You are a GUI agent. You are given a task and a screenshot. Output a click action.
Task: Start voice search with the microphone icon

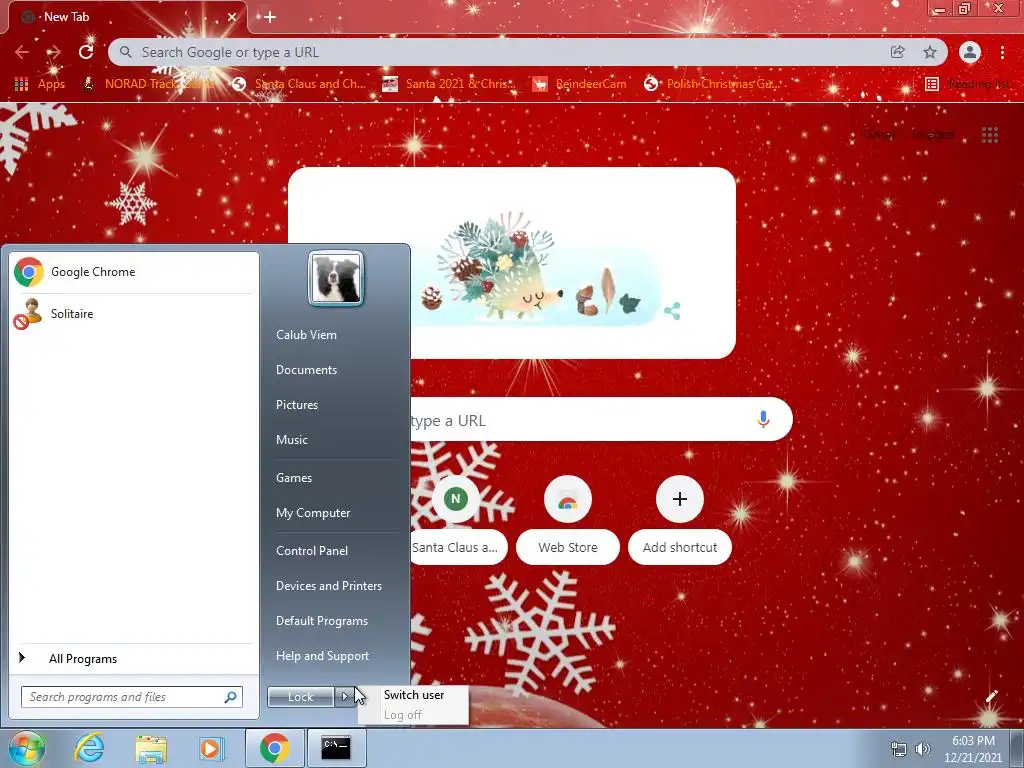pyautogui.click(x=763, y=419)
